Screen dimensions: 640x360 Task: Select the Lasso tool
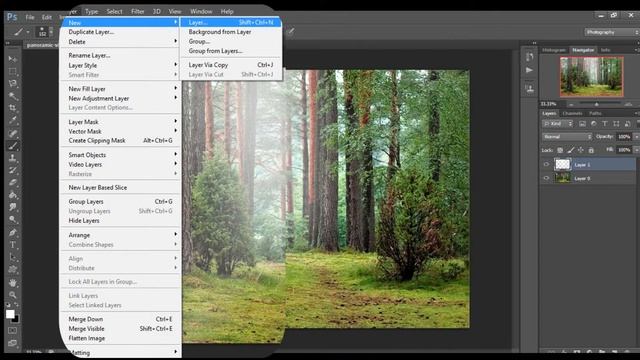13,84
